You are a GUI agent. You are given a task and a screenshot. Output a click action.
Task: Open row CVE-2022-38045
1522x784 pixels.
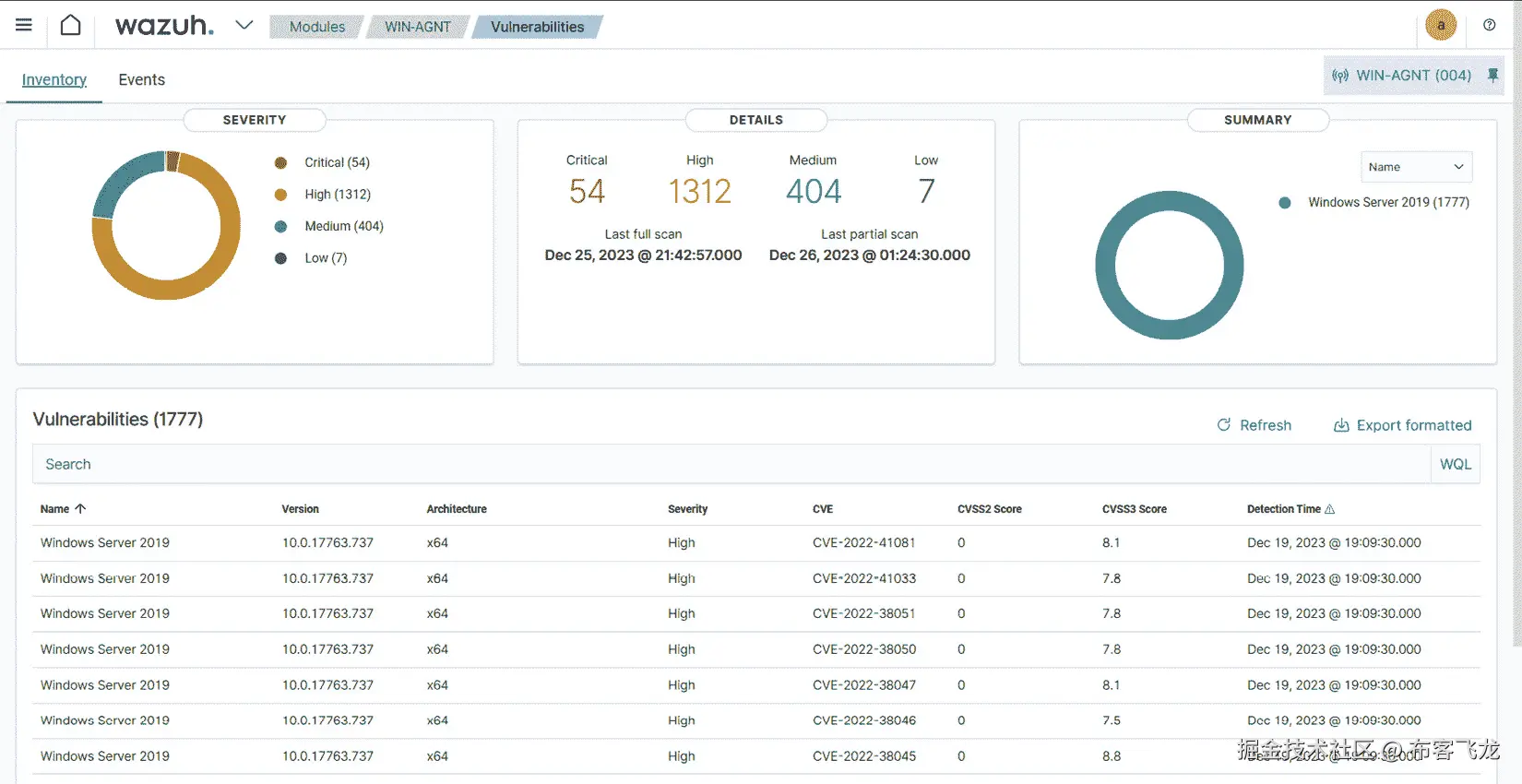tap(756, 756)
